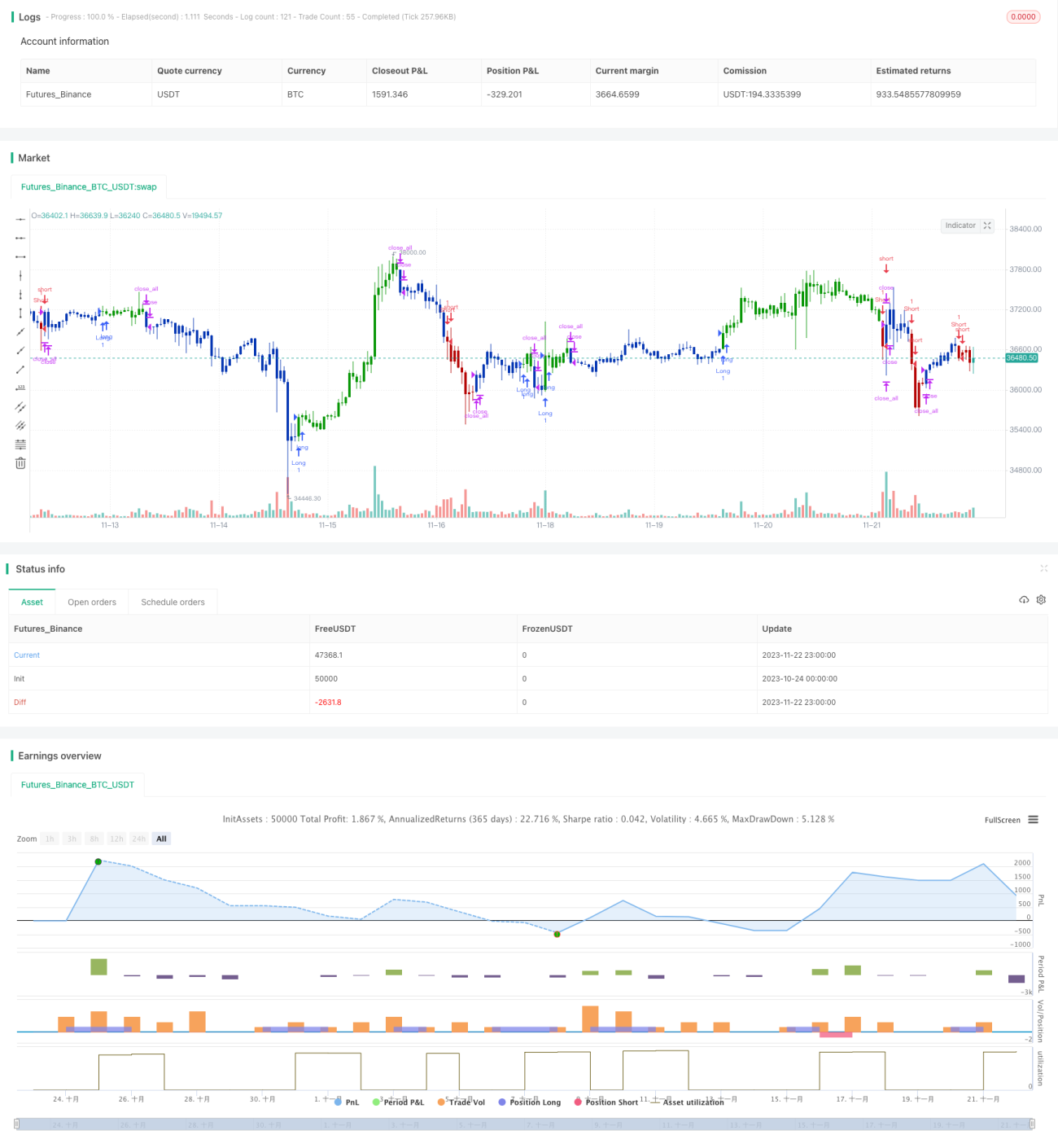Toggle the PnL series in chart legend
Viewport: 1058px width, 1148px height.
[x=347, y=1102]
